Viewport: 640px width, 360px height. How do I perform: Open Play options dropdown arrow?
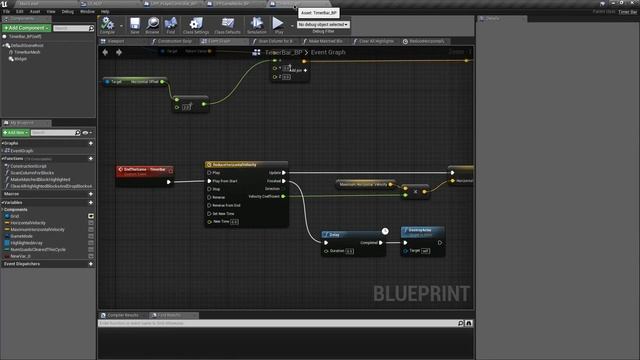(x=292, y=26)
